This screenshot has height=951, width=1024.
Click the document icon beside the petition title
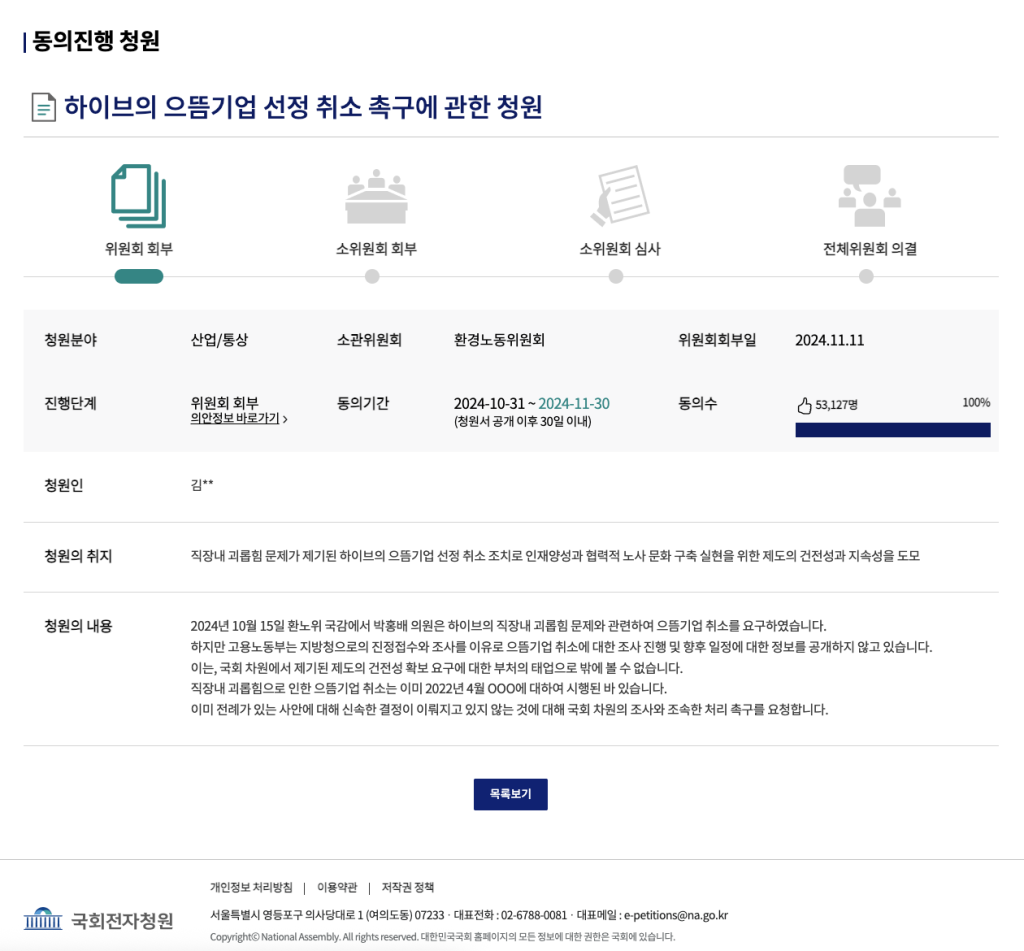coord(44,107)
